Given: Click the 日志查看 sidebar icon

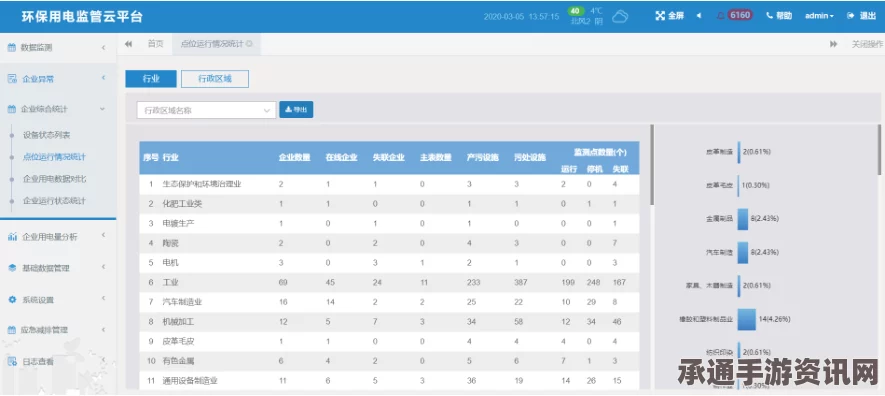Looking at the screenshot, I should point(12,361).
